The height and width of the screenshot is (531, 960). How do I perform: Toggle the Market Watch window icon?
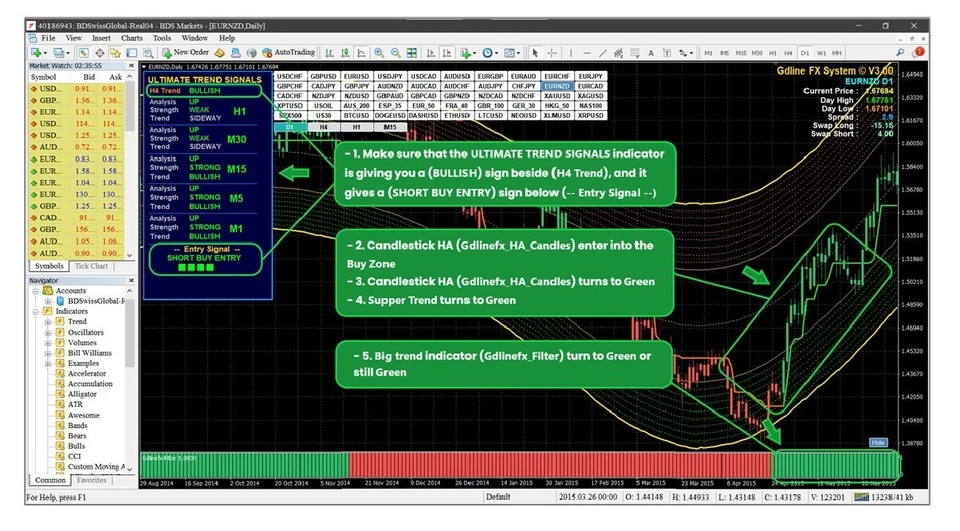pyautogui.click(x=84, y=53)
